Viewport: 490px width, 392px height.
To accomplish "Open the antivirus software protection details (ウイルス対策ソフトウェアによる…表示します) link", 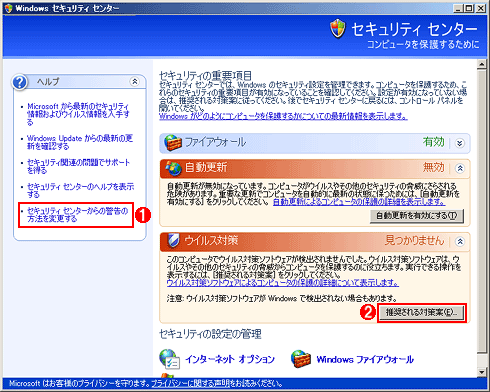I will (x=283, y=283).
